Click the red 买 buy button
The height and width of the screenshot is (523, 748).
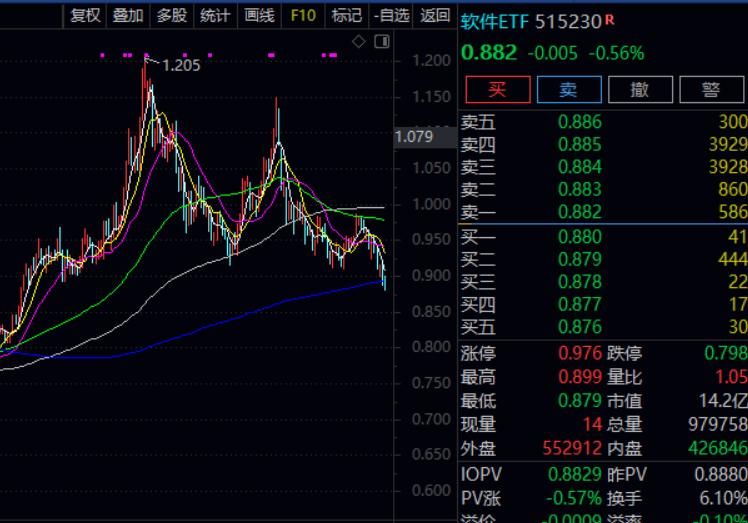(x=497, y=89)
